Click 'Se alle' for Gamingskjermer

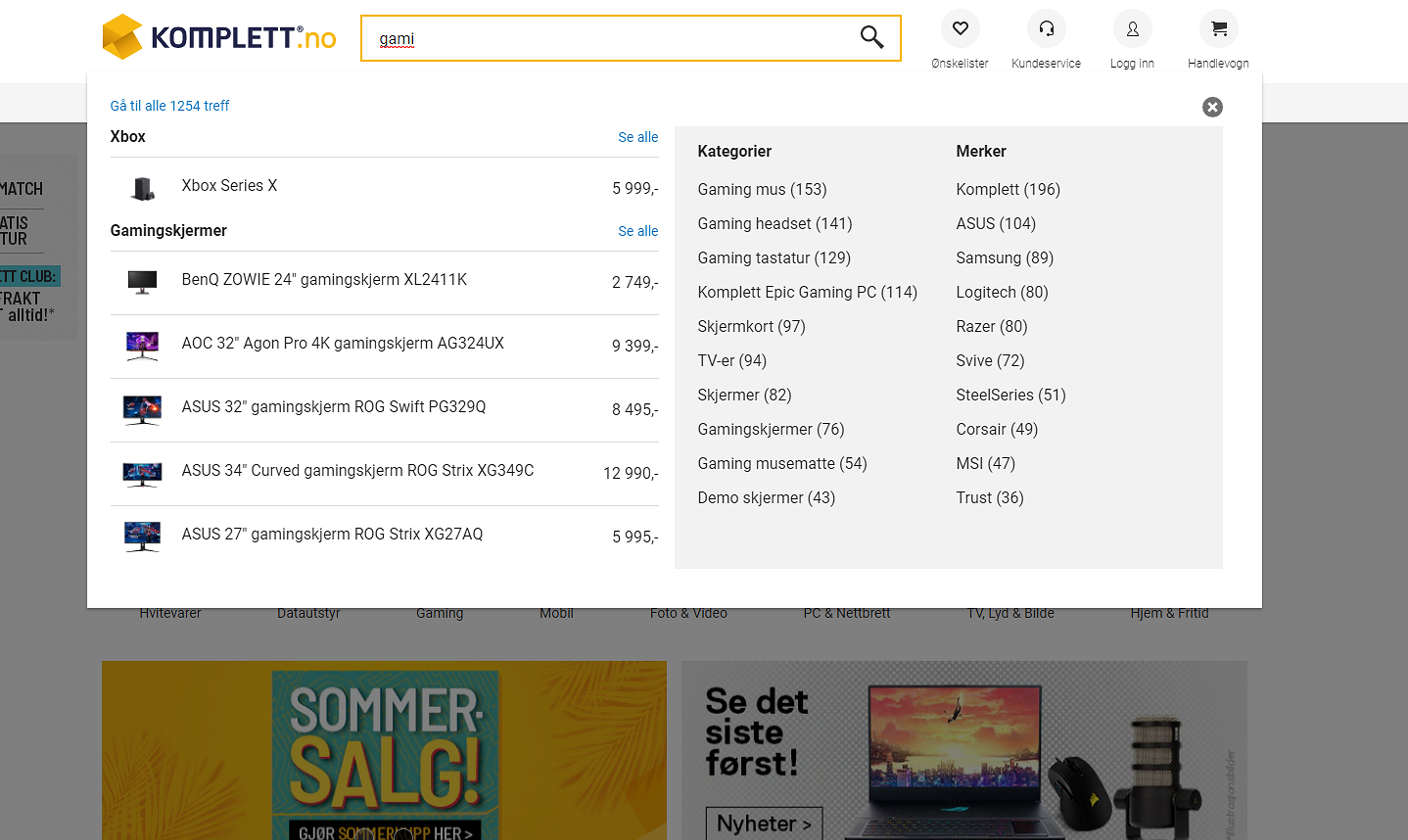(638, 231)
